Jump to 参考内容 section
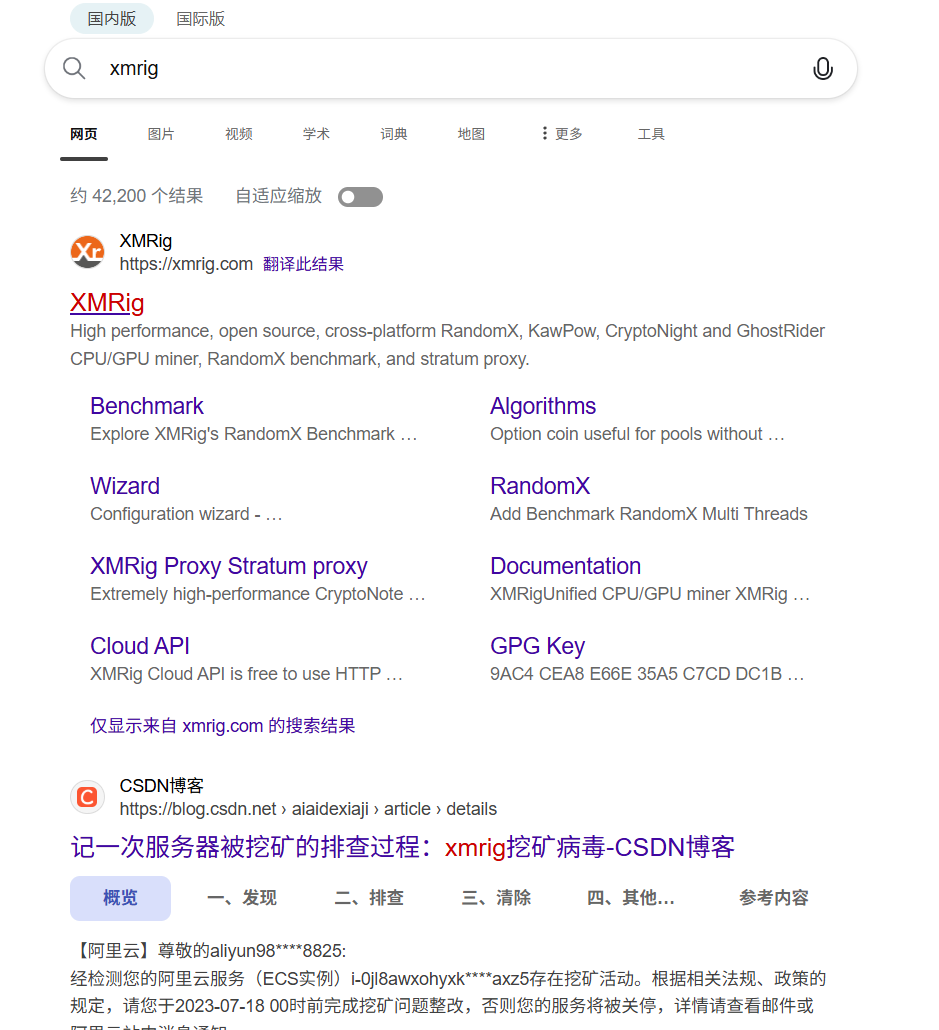Image resolution: width=939 pixels, height=1030 pixels. [773, 898]
